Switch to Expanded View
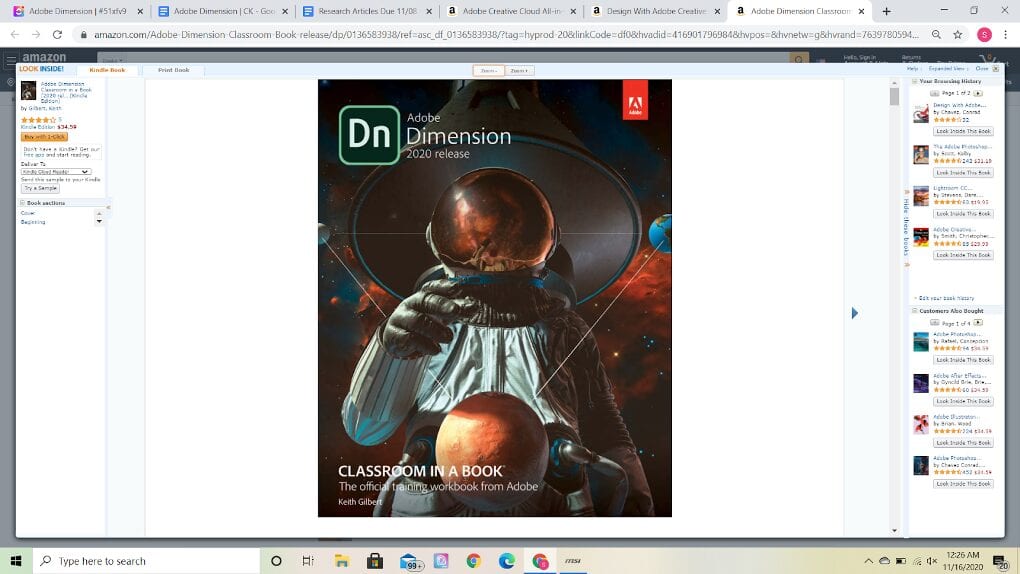Image resolution: width=1020 pixels, height=574 pixels. pos(947,68)
